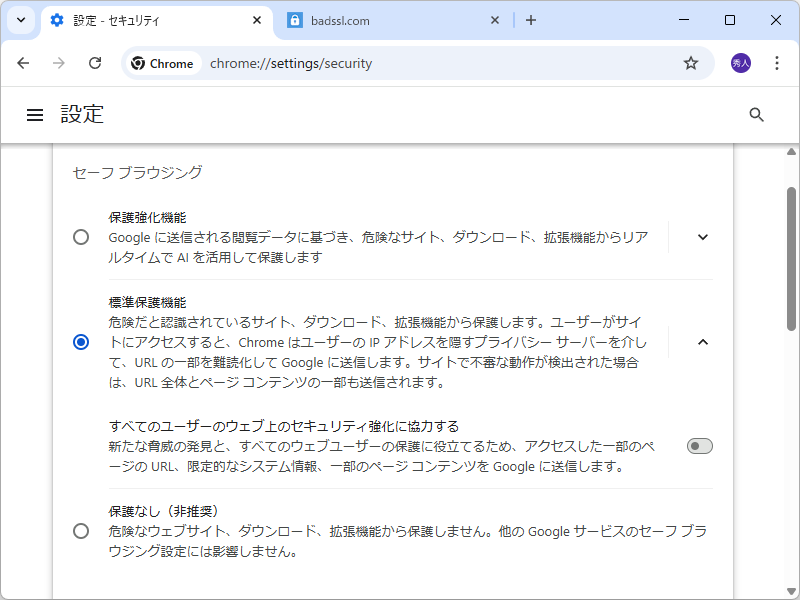Screen dimensions: 800x600
Task: Open the tab search dropdown
Action: [x=20, y=20]
